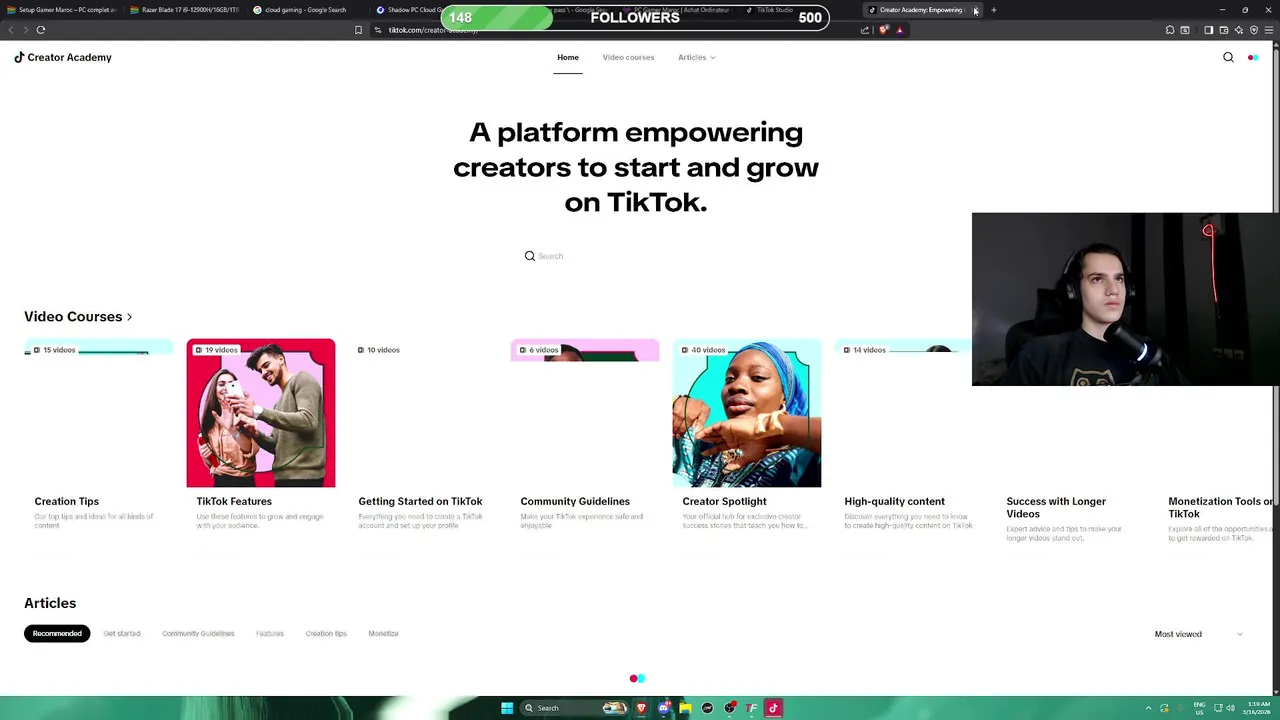1280x720 pixels.
Task: Select the Recommended articles filter
Action: click(57, 634)
